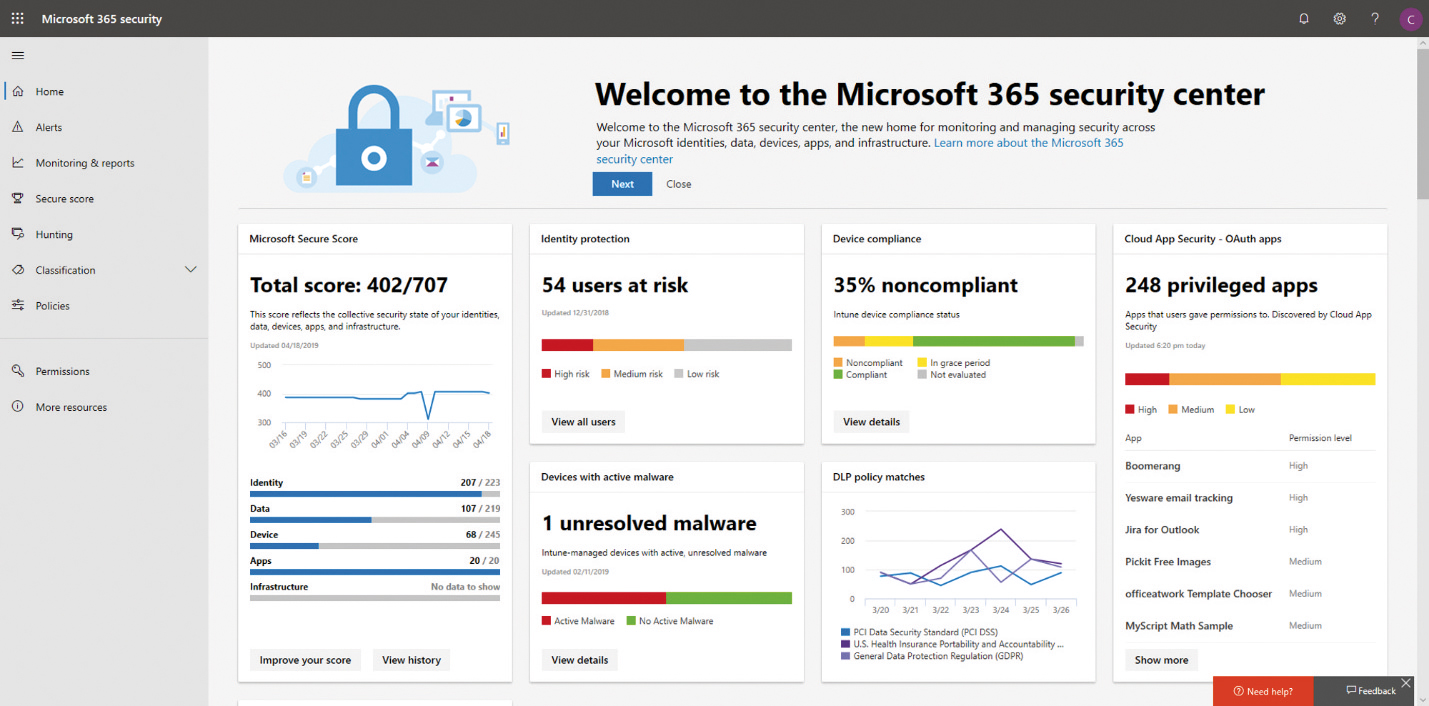Open More resources in the sidebar

71,407
